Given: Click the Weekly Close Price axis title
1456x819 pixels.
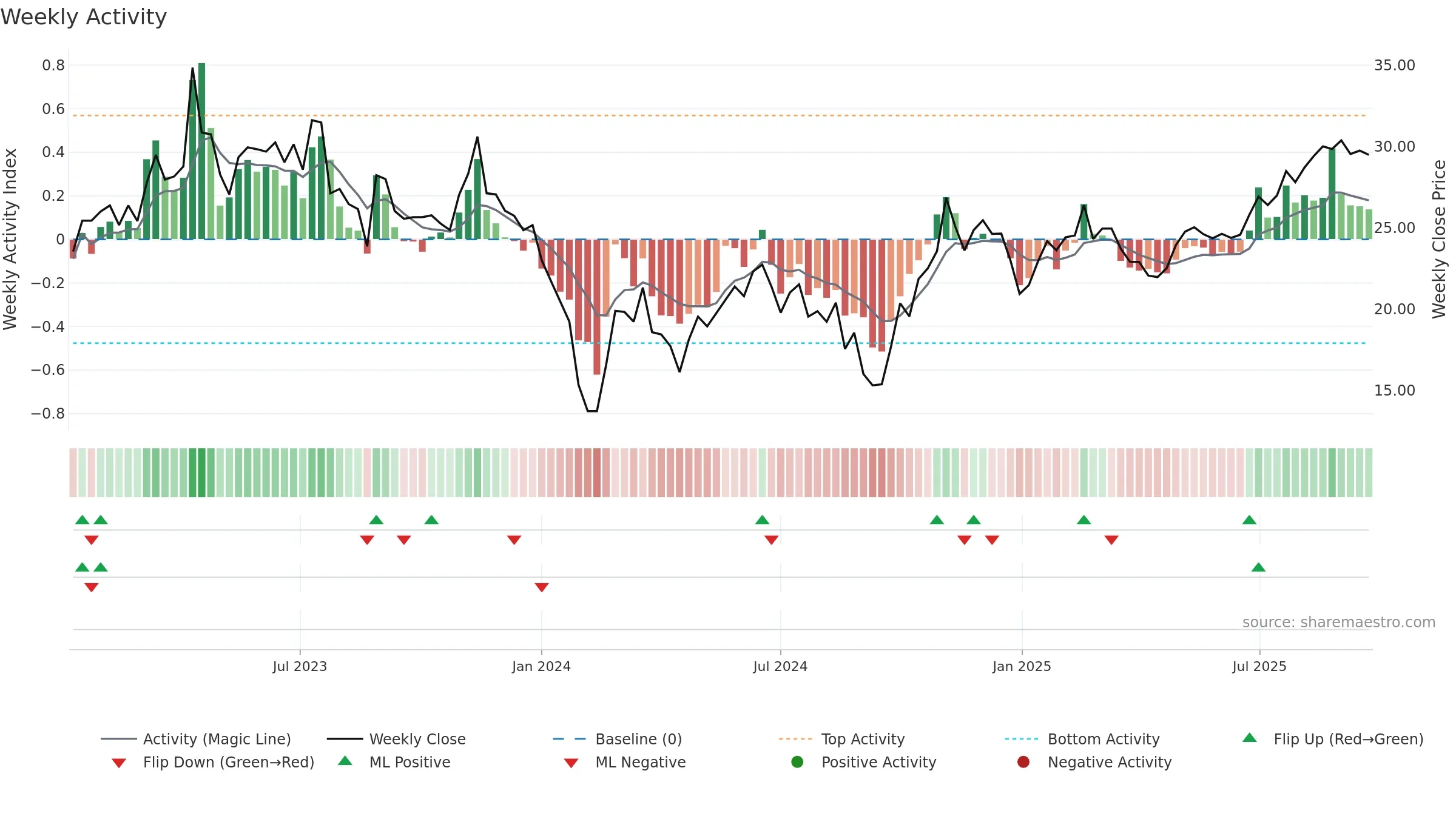Looking at the screenshot, I should (x=1439, y=239).
